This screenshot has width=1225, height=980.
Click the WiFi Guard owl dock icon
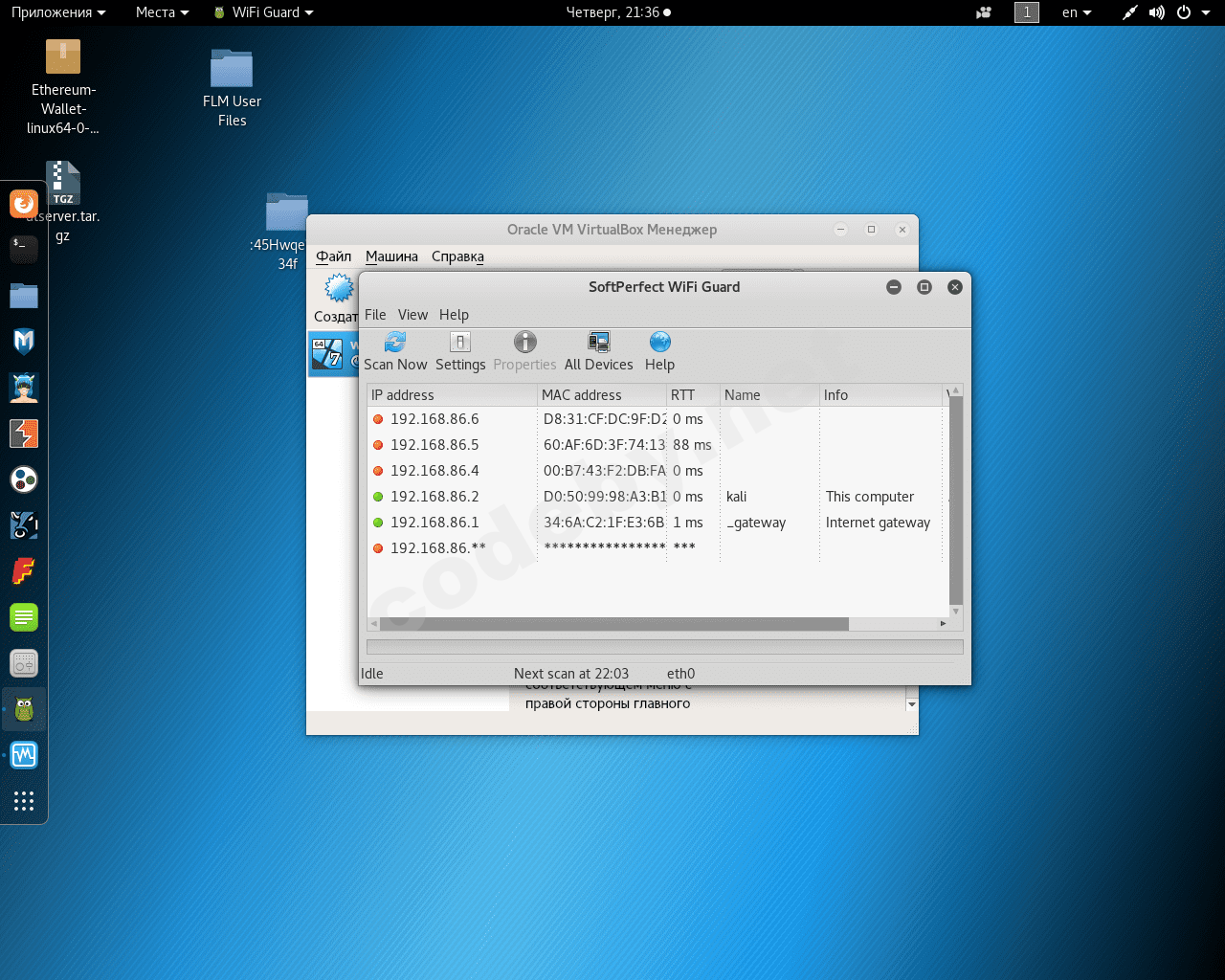coord(24,710)
